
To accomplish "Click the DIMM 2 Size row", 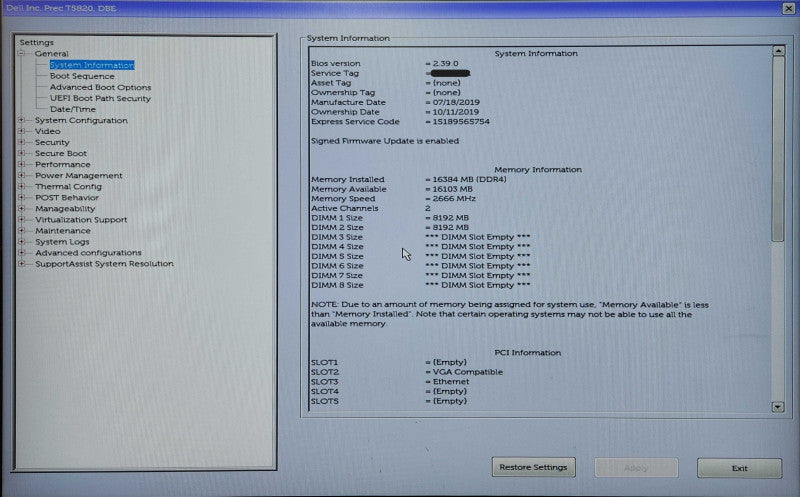I will [x=390, y=228].
